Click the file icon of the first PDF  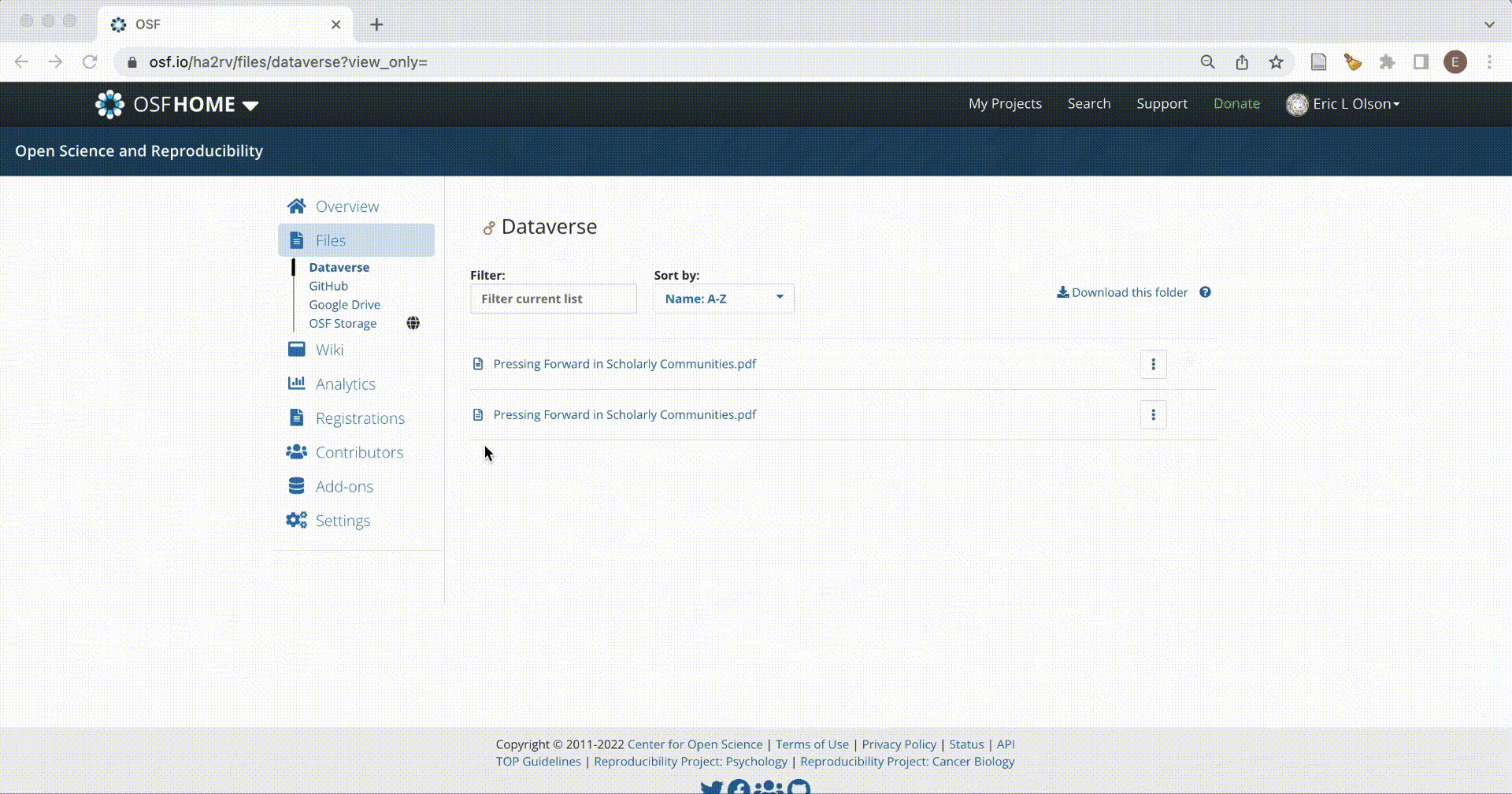477,364
